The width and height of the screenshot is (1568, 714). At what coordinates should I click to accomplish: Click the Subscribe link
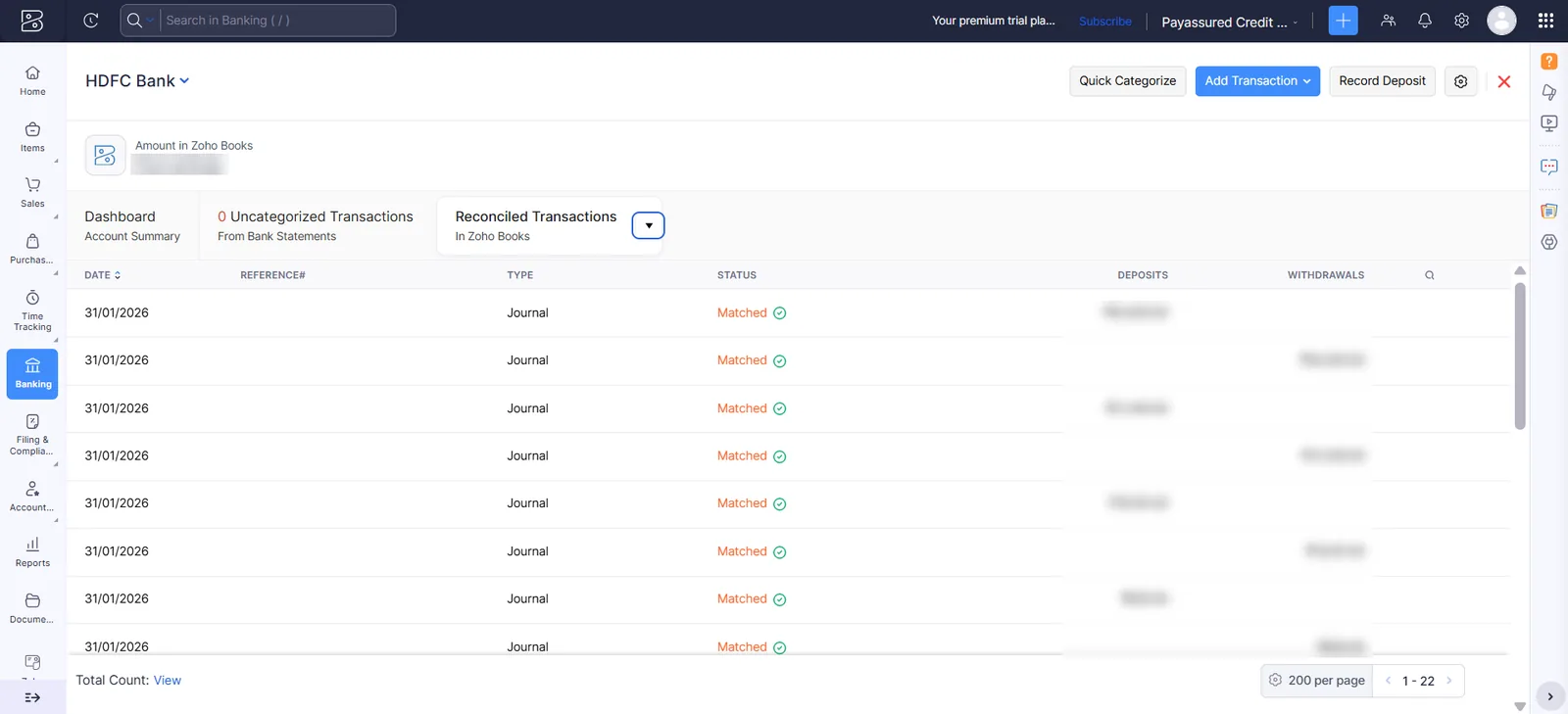click(1105, 22)
